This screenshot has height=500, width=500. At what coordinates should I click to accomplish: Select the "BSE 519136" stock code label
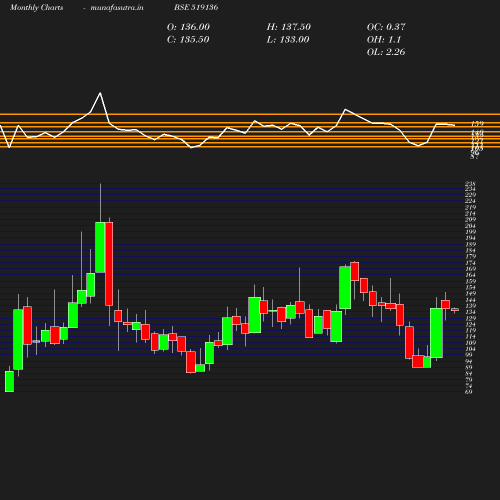click(x=196, y=7)
